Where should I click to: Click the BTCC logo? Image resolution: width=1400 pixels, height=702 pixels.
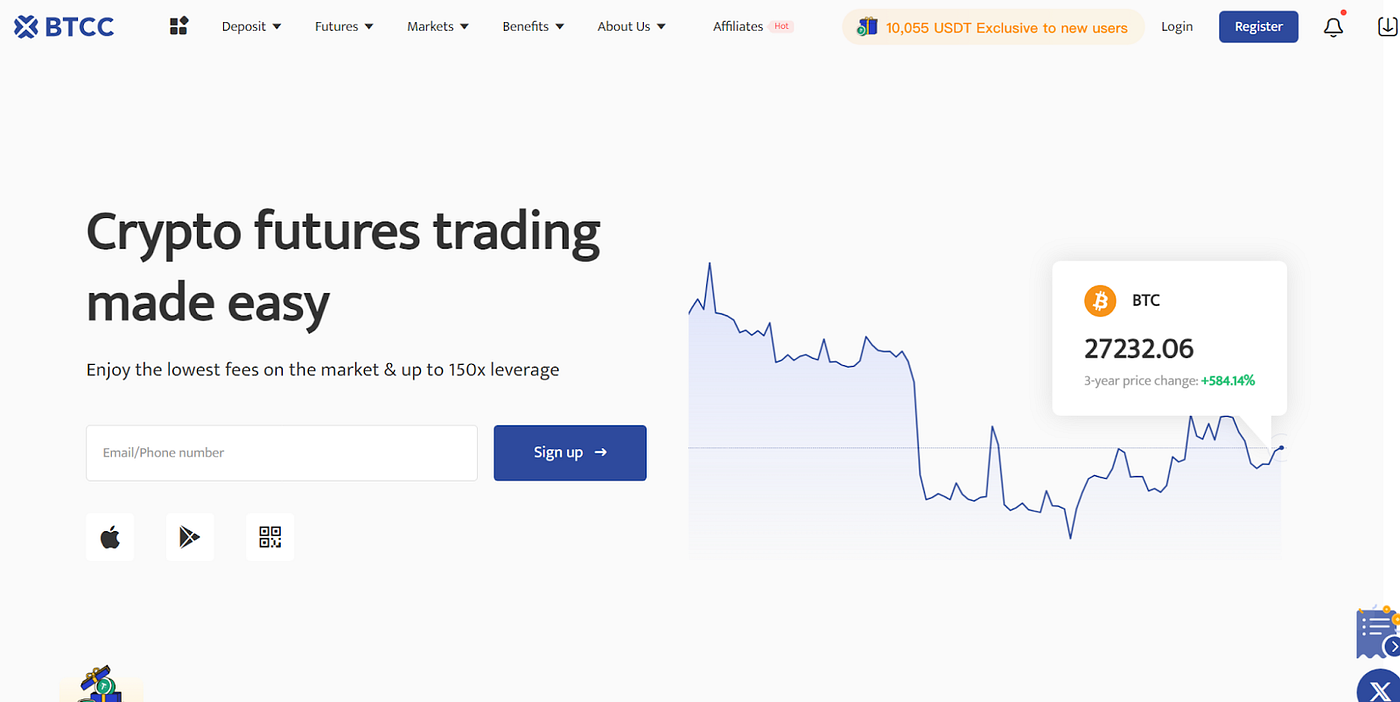[63, 26]
